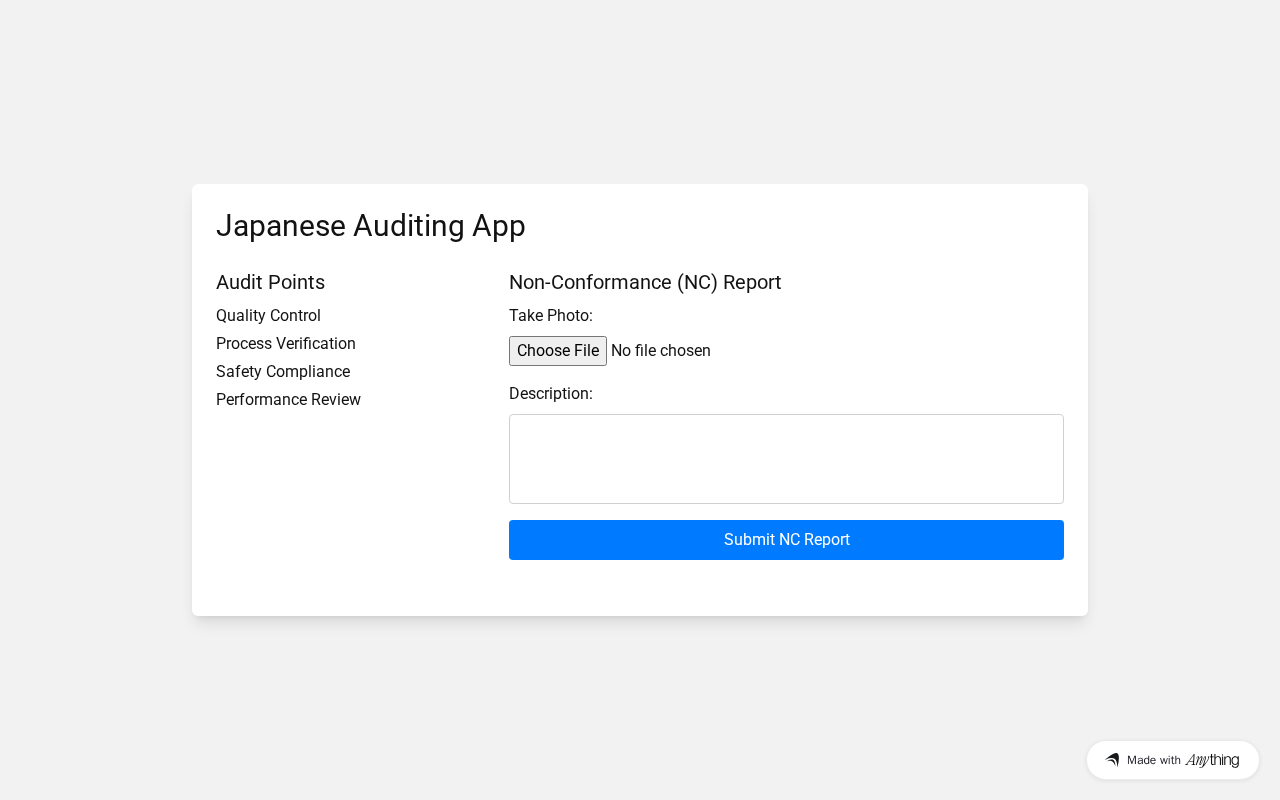Image resolution: width=1280 pixels, height=800 pixels.
Task: Click the 'Made with' text in badge
Action: (x=1153, y=760)
